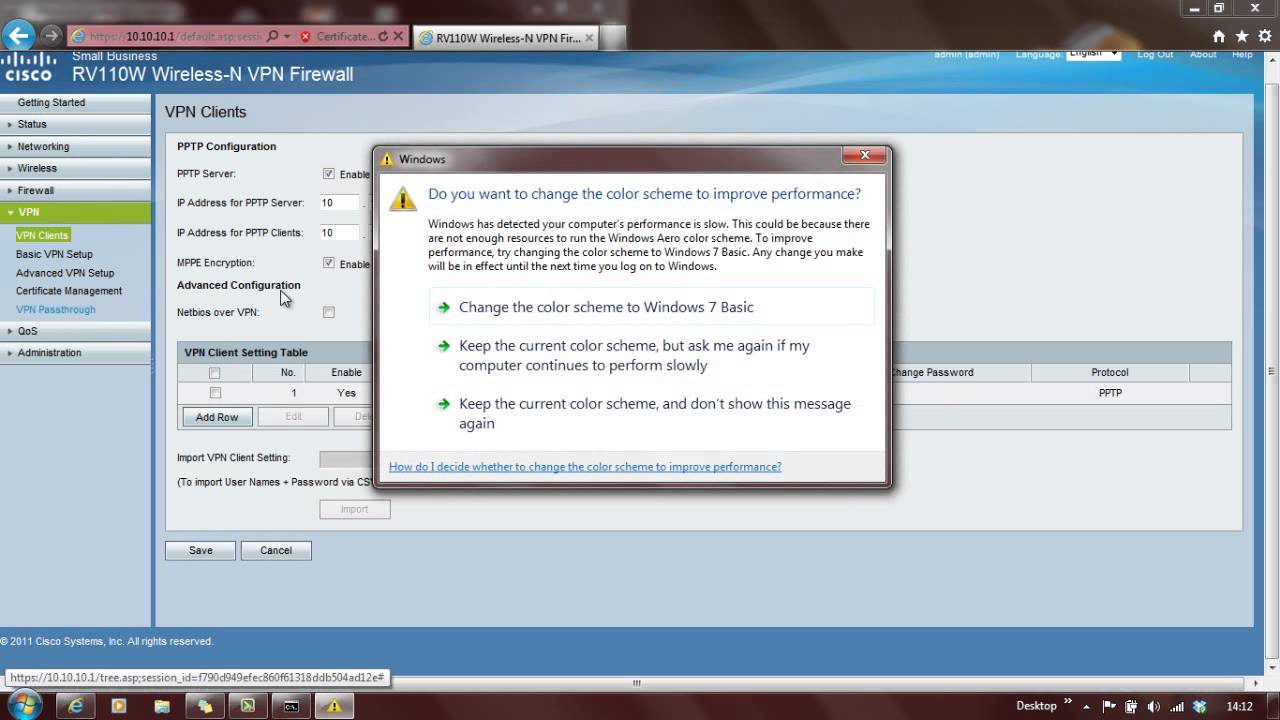Click the Log Out link

tap(1155, 54)
